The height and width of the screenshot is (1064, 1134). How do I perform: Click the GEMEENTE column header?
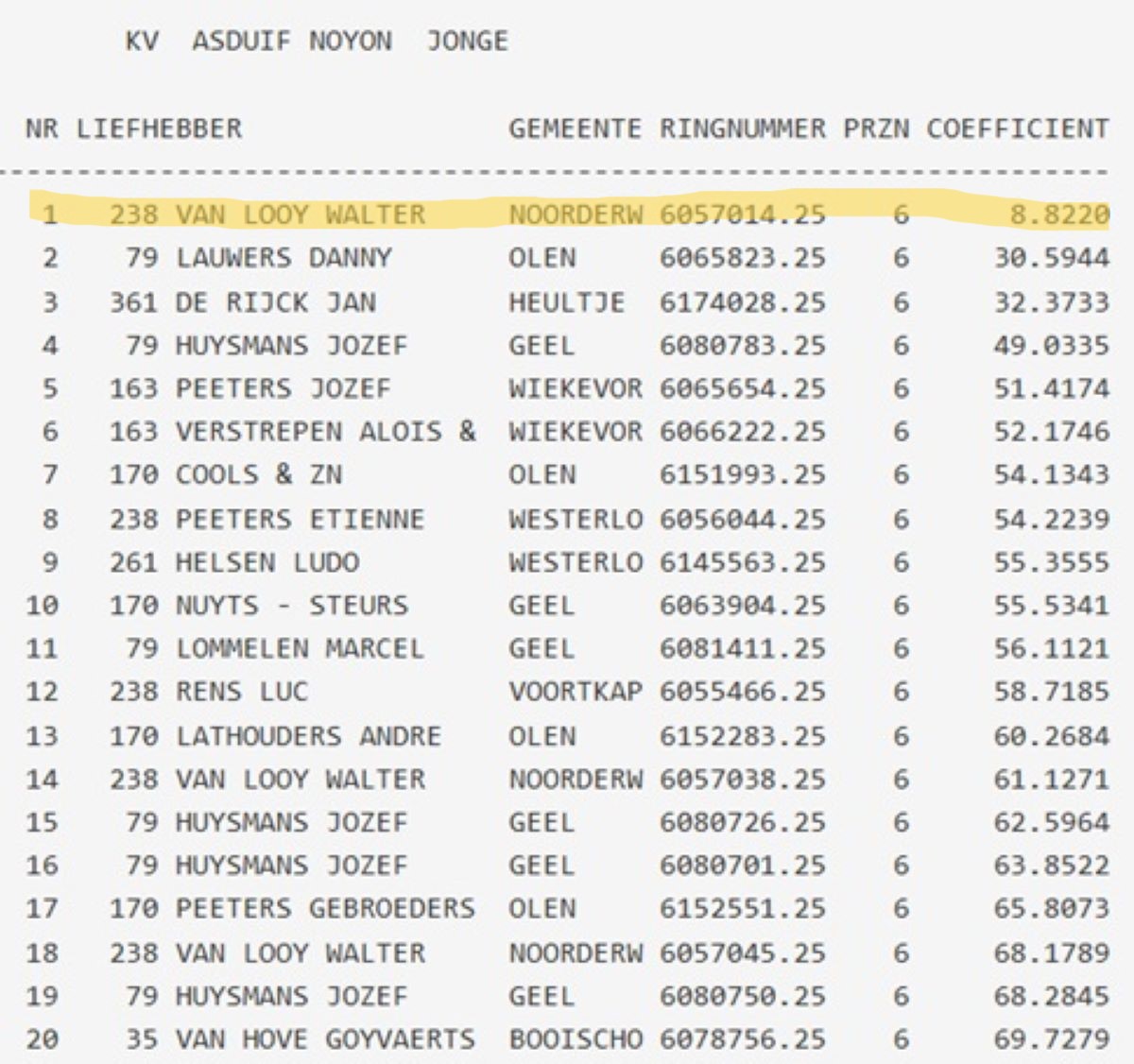(x=574, y=129)
